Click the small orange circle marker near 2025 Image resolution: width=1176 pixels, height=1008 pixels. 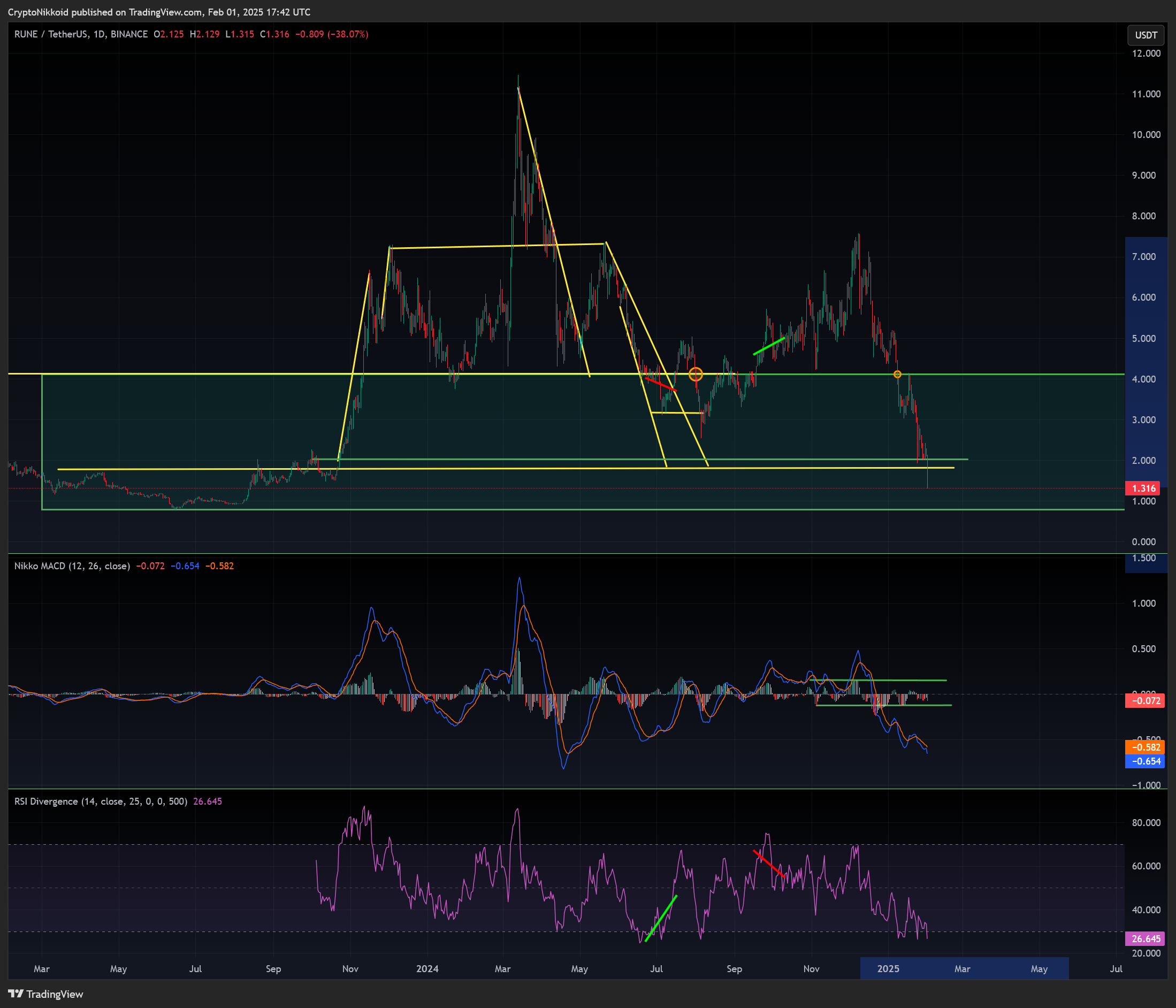pyautogui.click(x=897, y=374)
